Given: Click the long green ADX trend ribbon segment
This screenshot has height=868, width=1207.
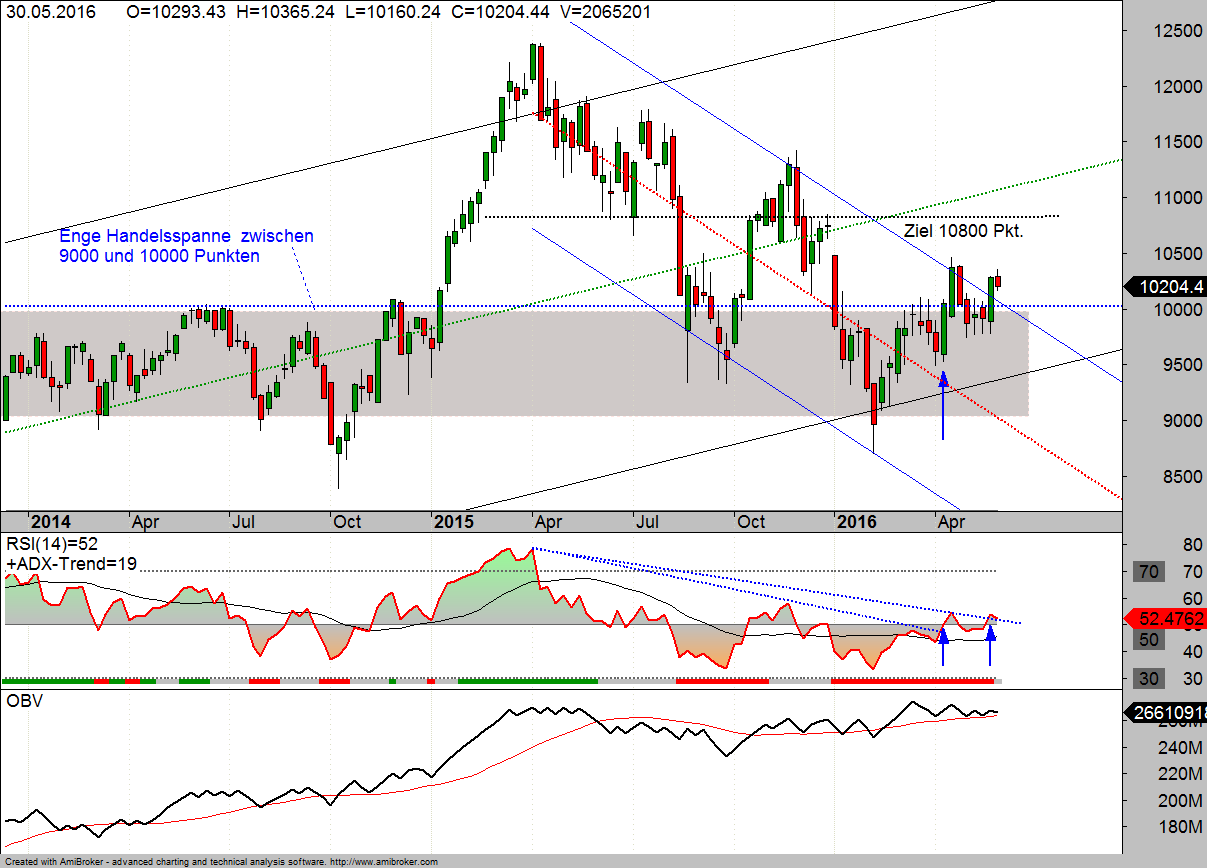Looking at the screenshot, I should (527, 681).
